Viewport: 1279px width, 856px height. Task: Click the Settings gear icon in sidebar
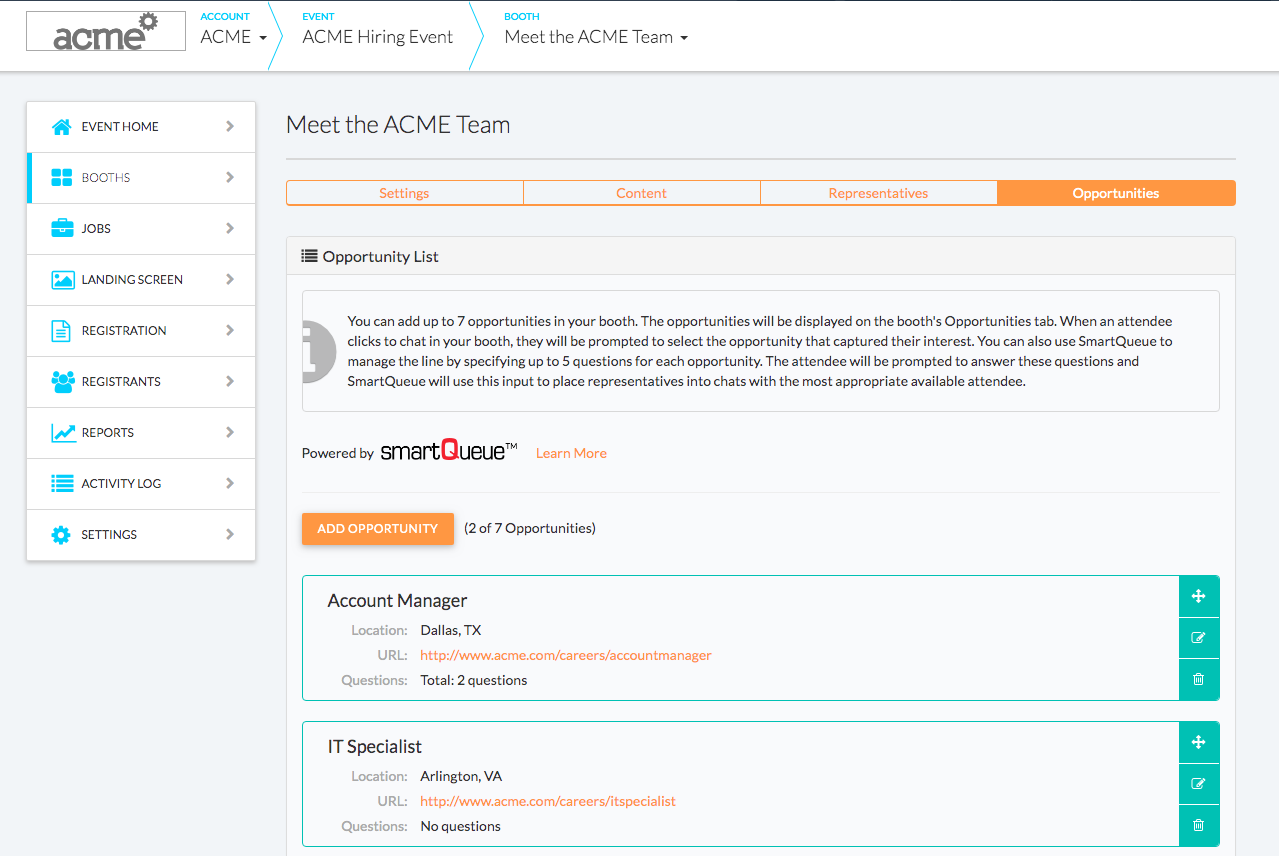[62, 535]
